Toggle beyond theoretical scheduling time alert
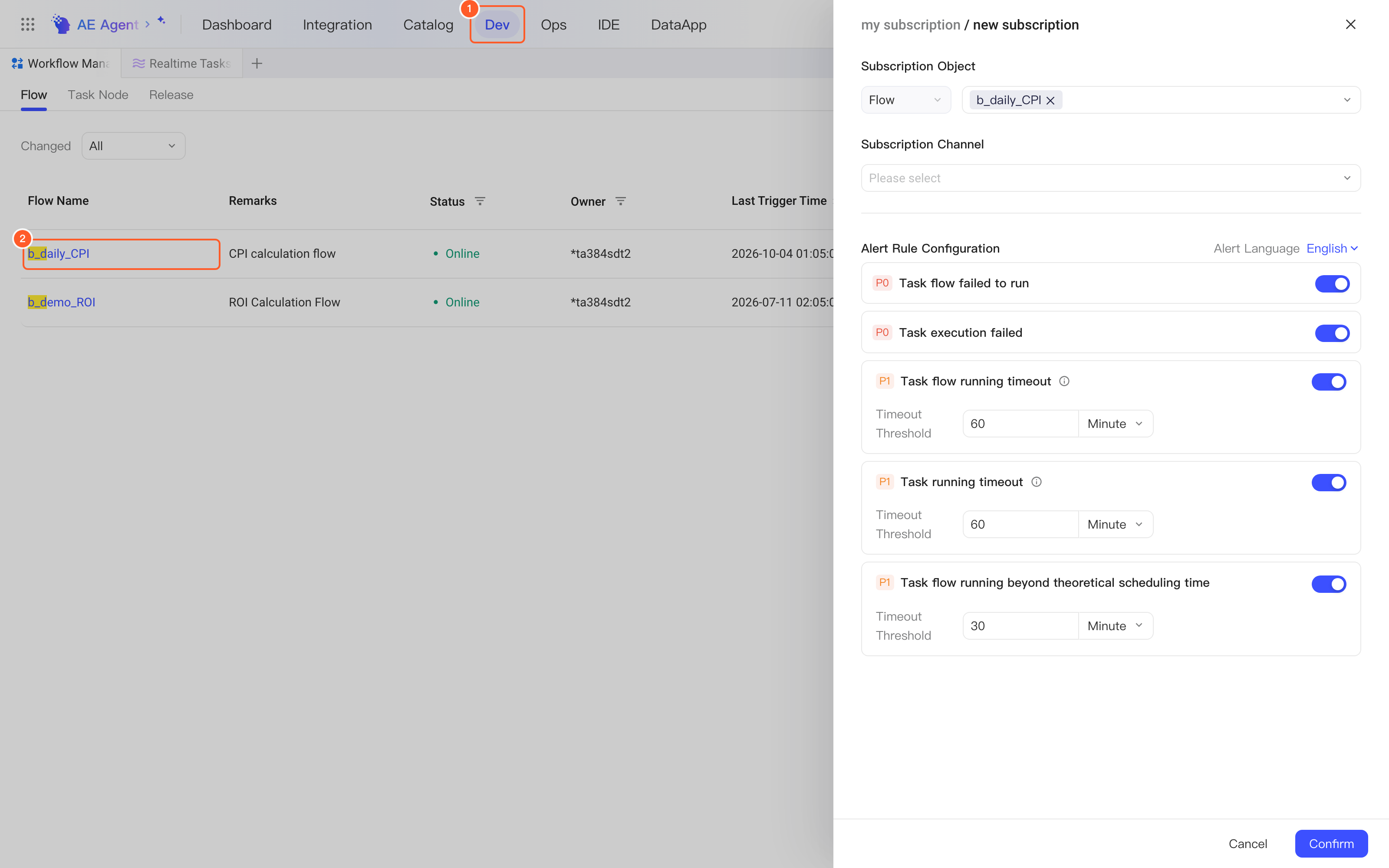 (1328, 584)
